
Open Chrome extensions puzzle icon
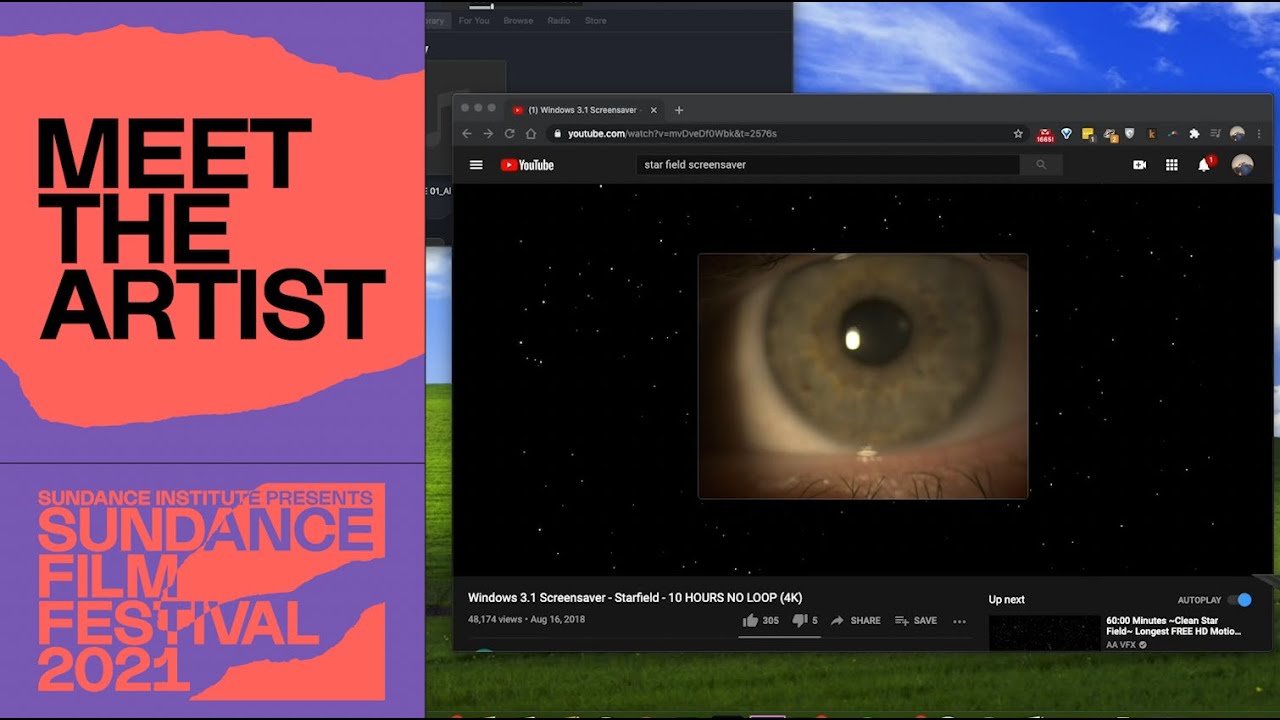click(x=1194, y=133)
